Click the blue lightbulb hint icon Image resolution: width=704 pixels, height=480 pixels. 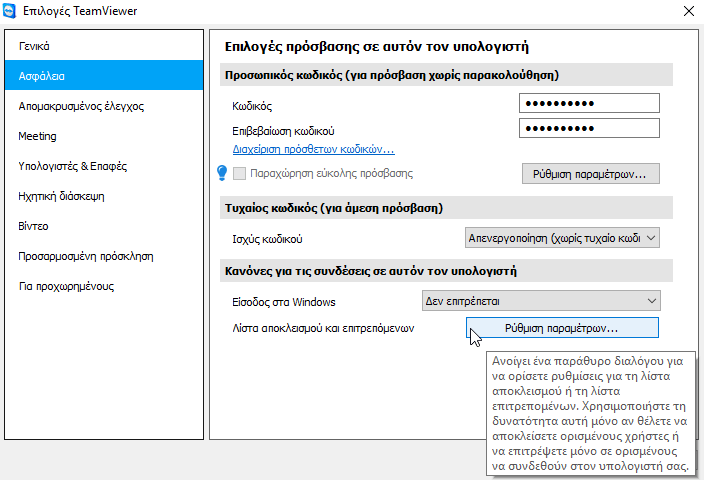click(222, 173)
